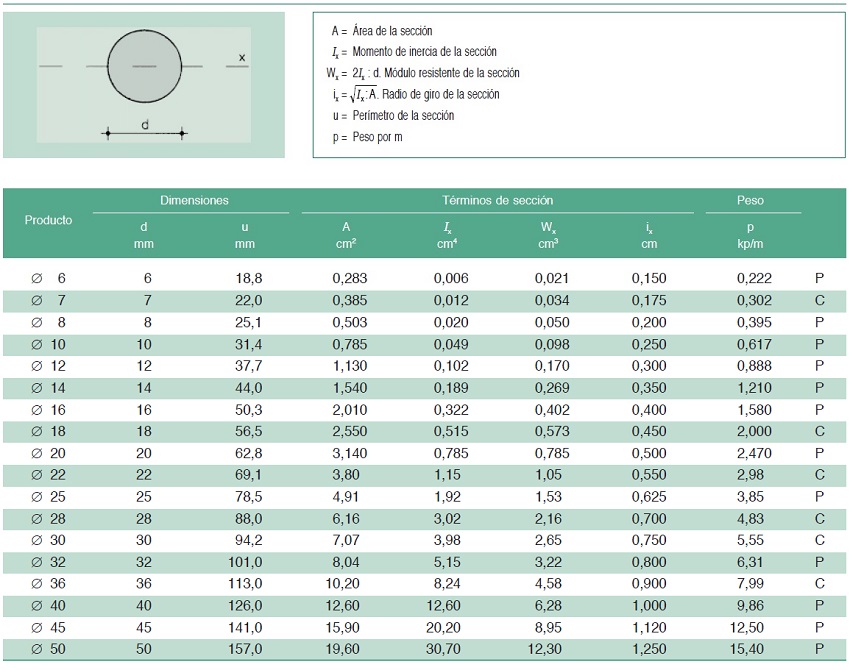850x670 pixels.
Task: Click the 'C' marker in the Ø 7 row
Action: 819,300
